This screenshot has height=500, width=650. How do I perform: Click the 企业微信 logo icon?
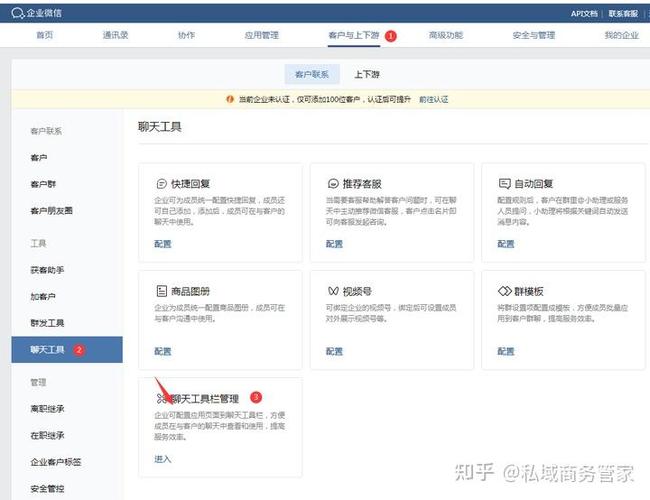pyautogui.click(x=18, y=13)
